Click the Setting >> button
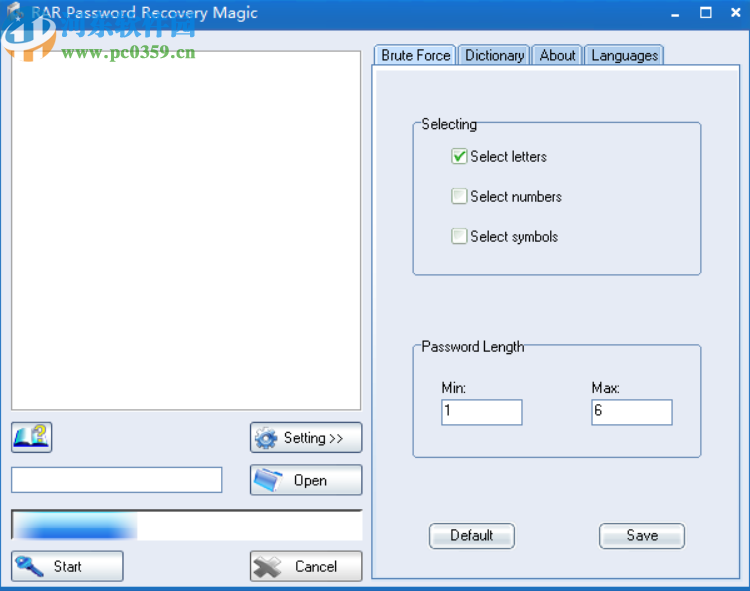Image resolution: width=750 pixels, height=591 pixels. point(306,437)
